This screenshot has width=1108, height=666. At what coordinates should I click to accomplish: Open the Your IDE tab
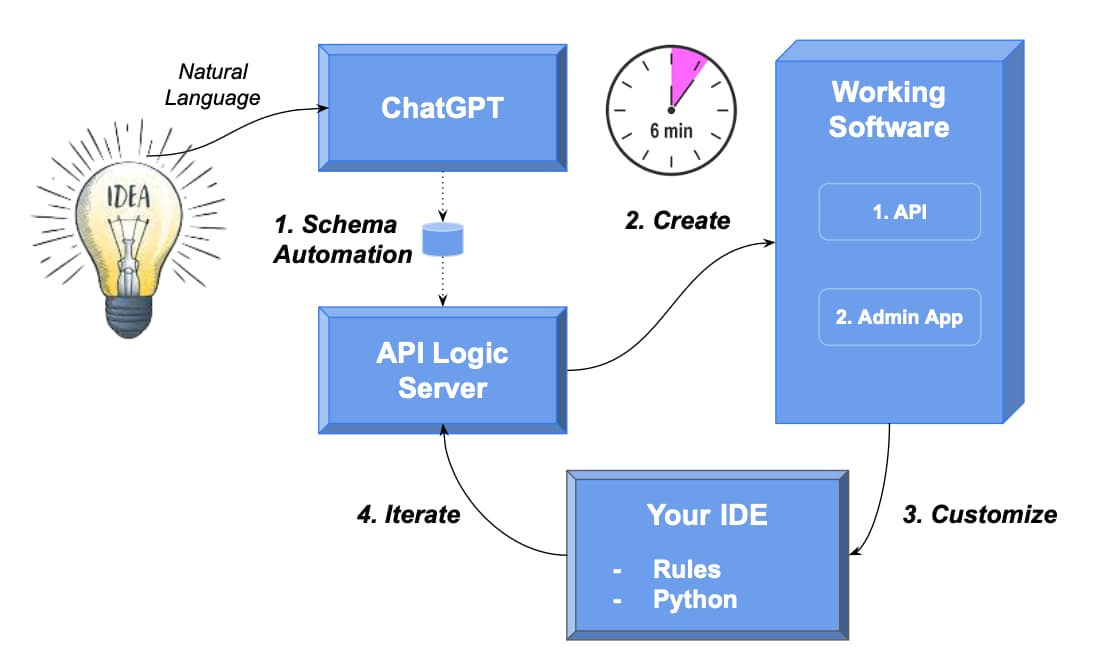[710, 515]
